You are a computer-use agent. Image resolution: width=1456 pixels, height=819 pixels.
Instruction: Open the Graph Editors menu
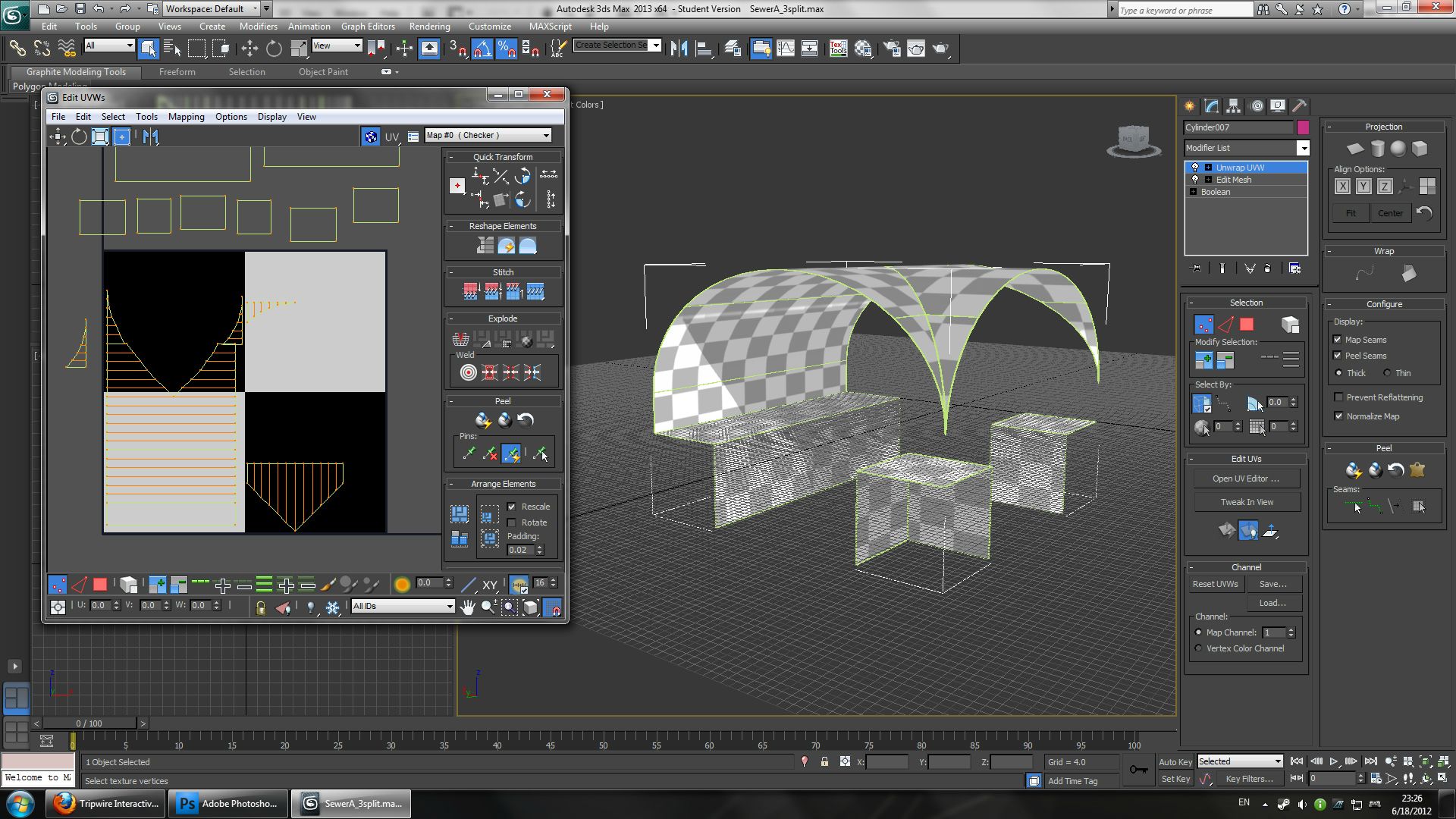point(368,26)
